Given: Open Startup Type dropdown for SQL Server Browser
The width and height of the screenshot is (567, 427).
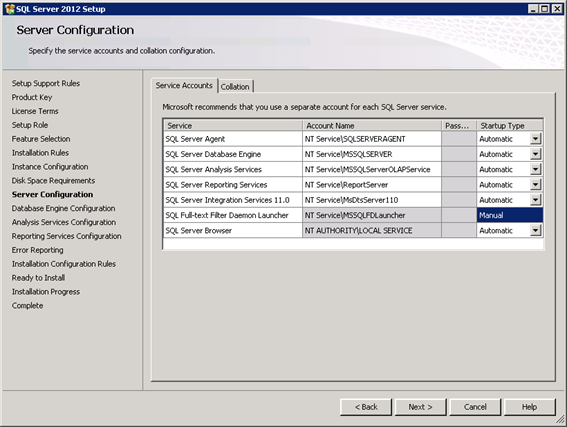Looking at the screenshot, I should 535,230.
